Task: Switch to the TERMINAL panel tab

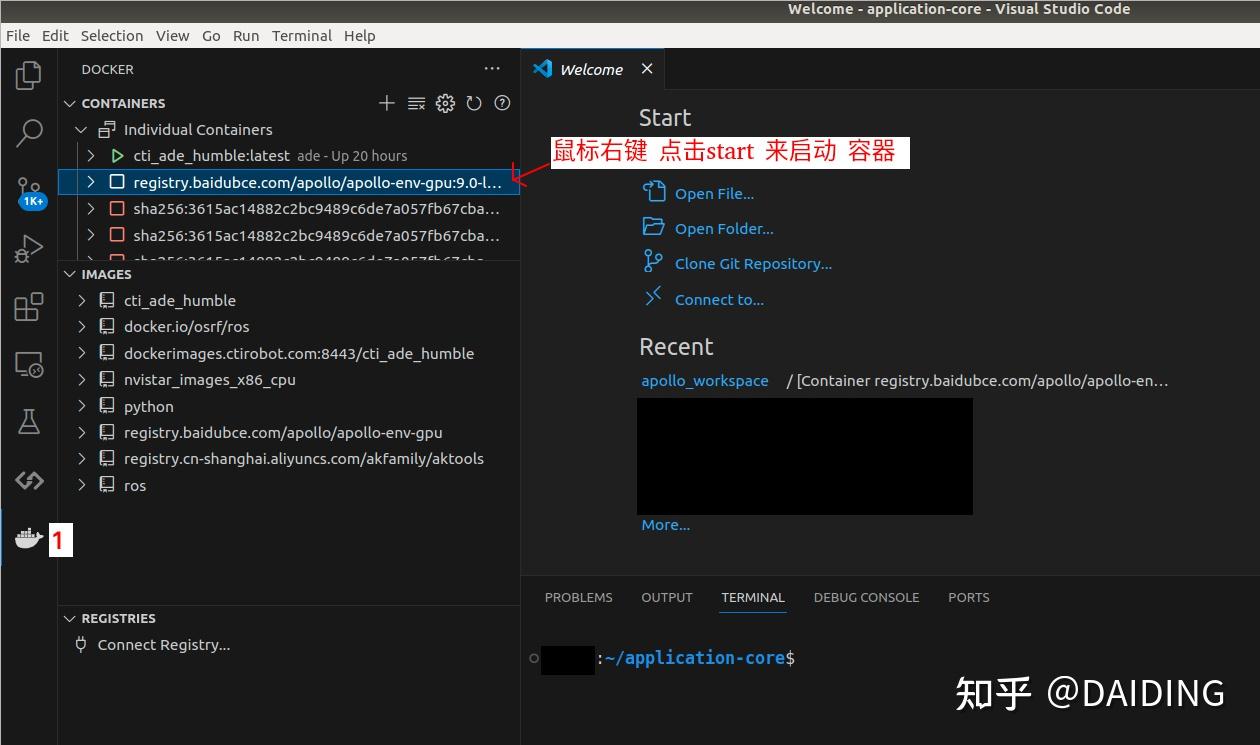Action: click(x=753, y=597)
